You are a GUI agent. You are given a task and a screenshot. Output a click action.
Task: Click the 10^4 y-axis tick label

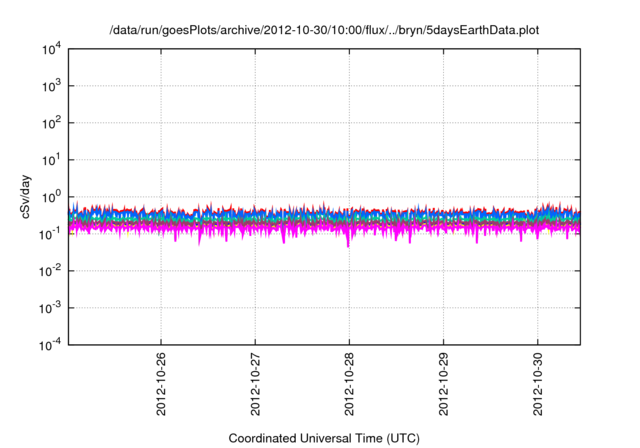(x=50, y=50)
